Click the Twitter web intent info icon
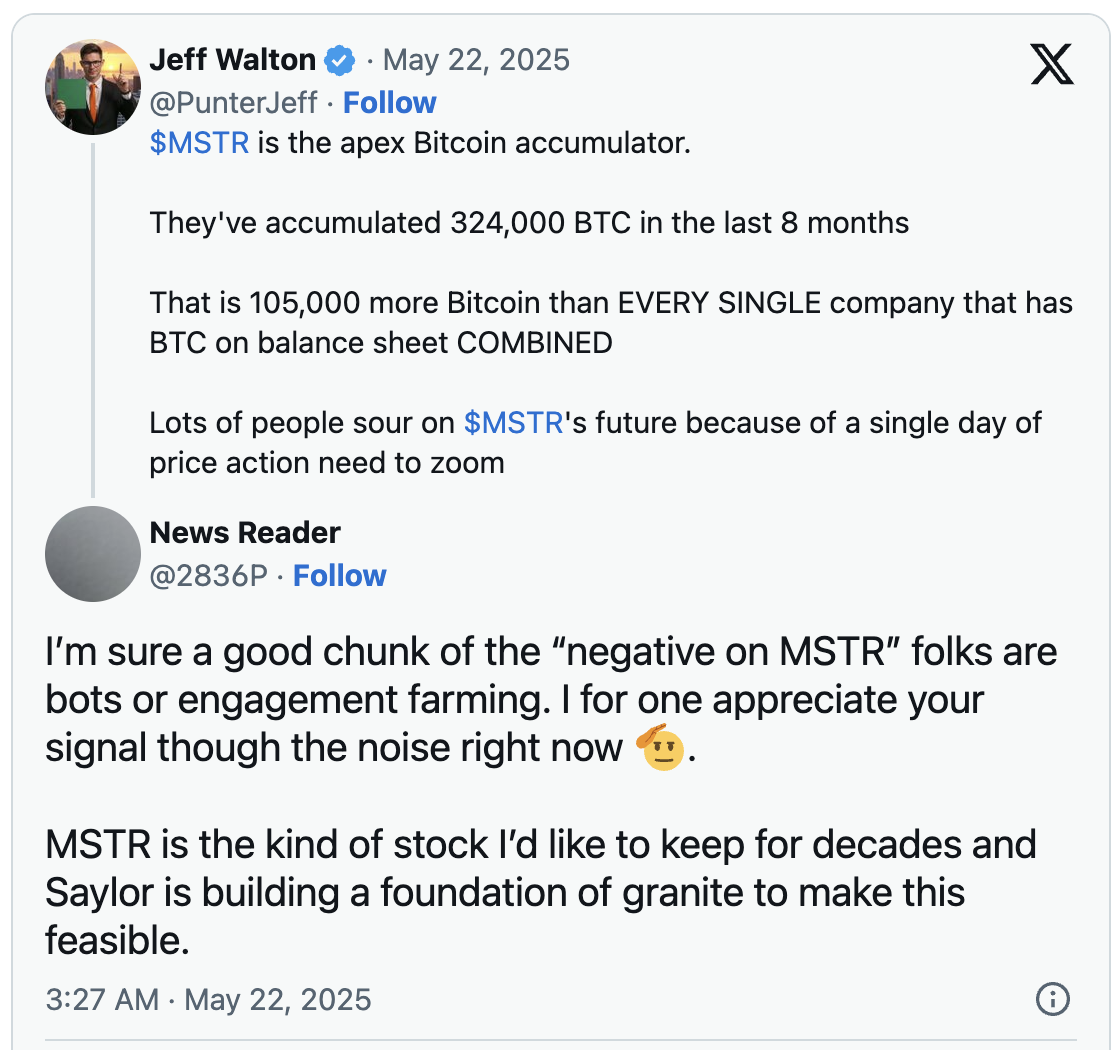Image resolution: width=1114 pixels, height=1050 pixels. point(1053,998)
